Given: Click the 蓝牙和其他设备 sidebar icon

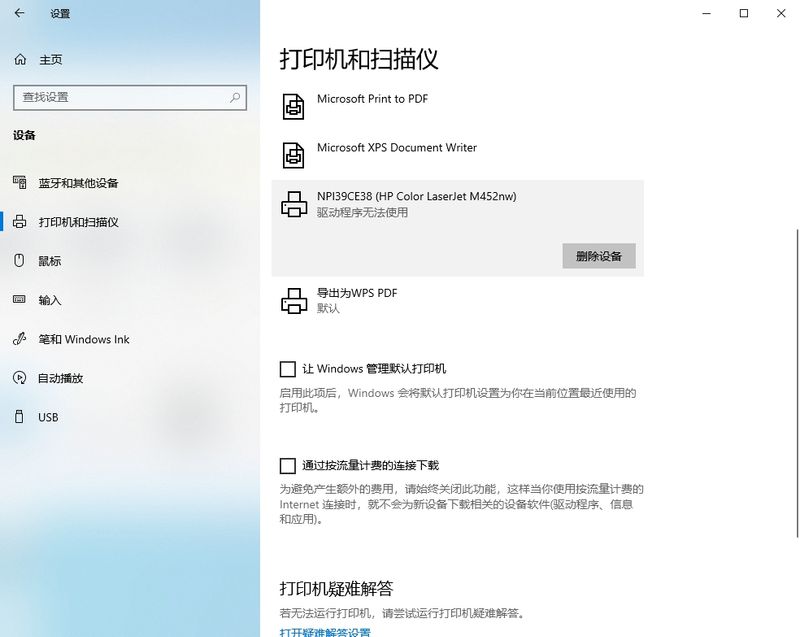Looking at the screenshot, I should [19, 183].
